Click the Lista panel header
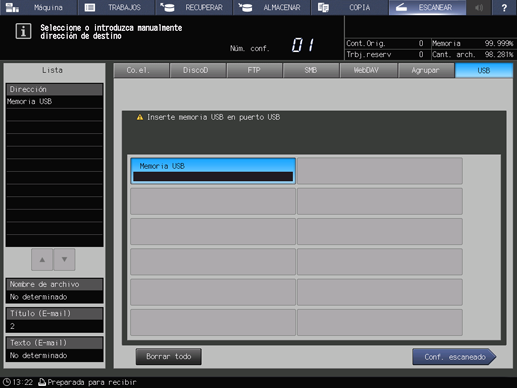Viewport: 517px width, 388px height. 52,70
